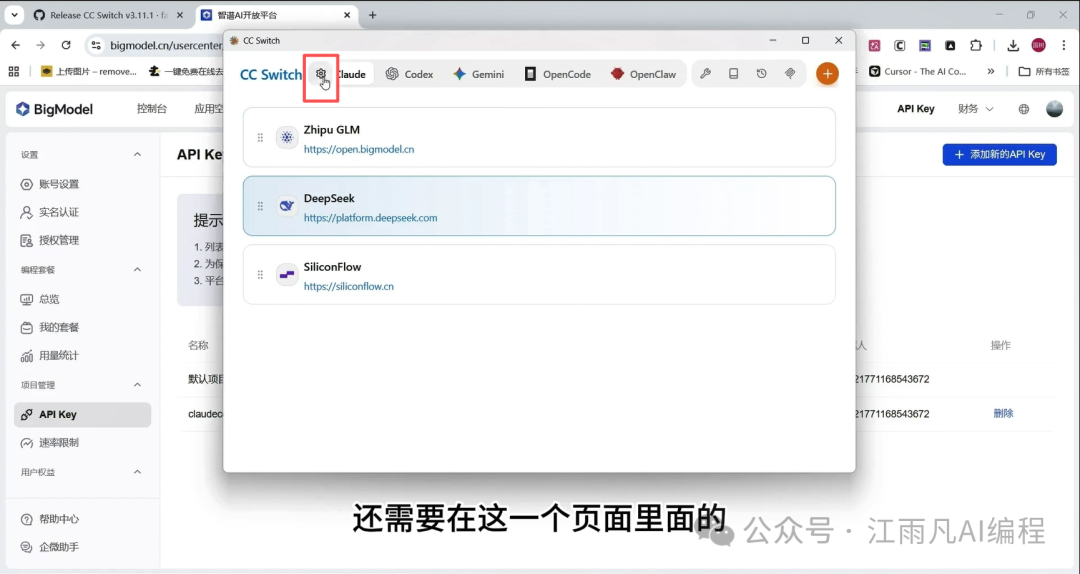The width and height of the screenshot is (1080, 574).
Task: Go back in the browser
Action: 16,45
